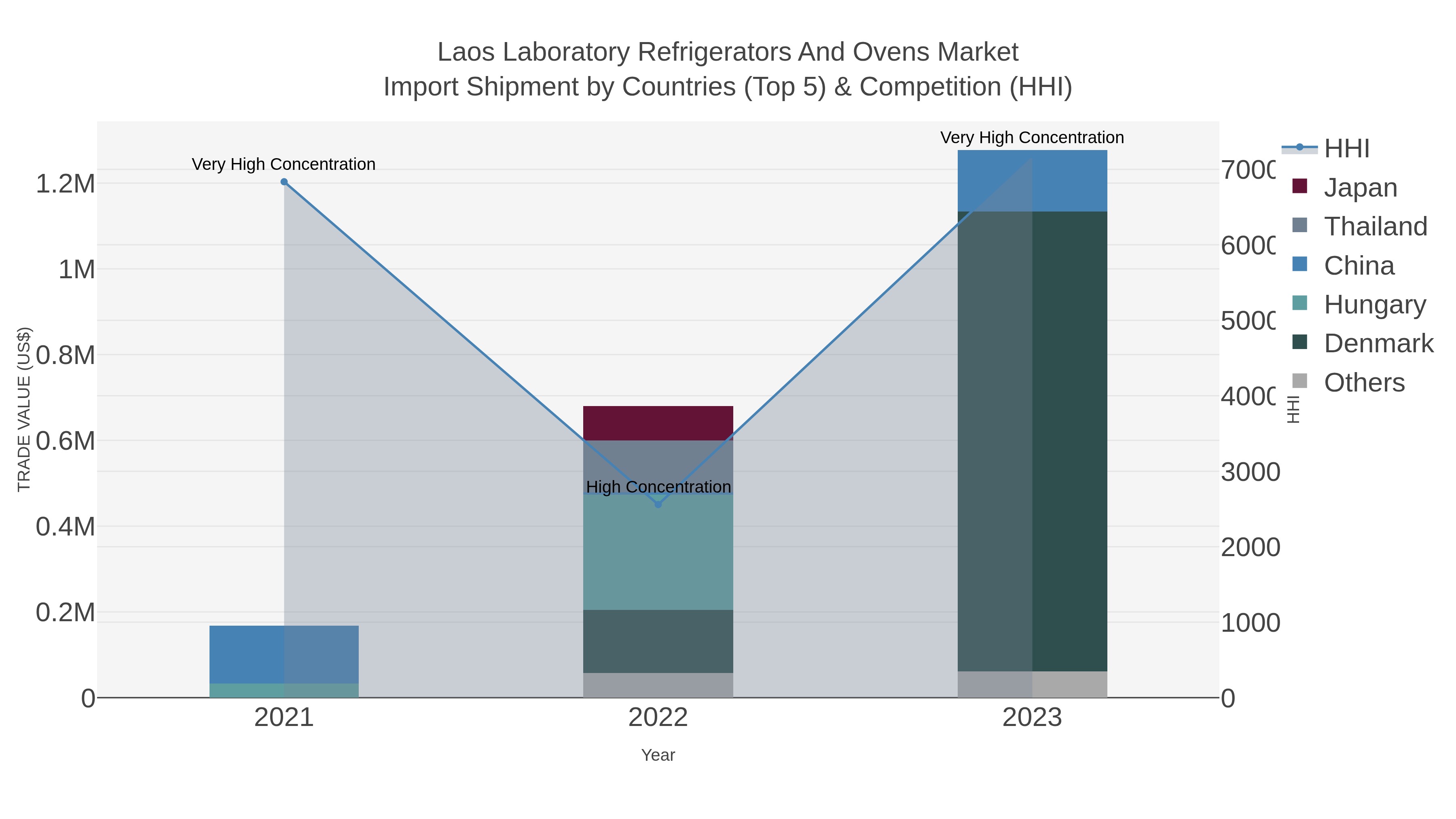
Task: Click the chart title 'Laos Laboratory Refrigerators And Ovens Market'
Action: coord(728,52)
